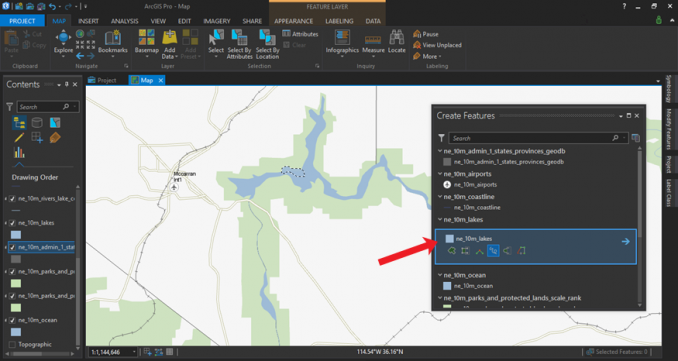678x361 pixels.
Task: Open the map scale dropdown
Action: point(134,352)
